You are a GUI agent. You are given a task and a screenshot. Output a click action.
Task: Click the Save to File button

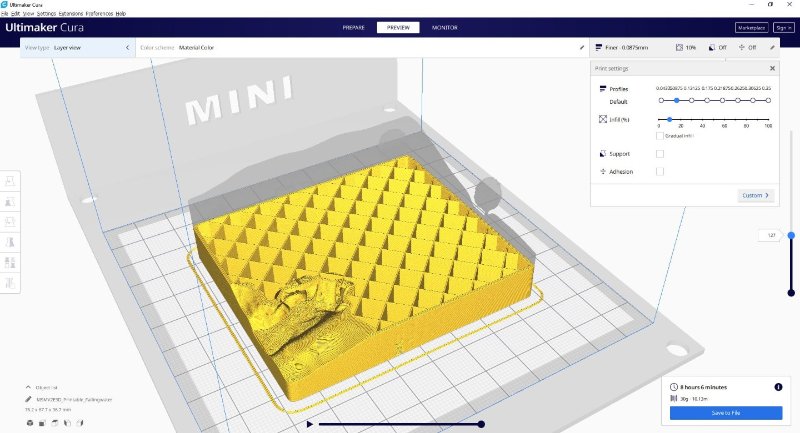coord(726,413)
